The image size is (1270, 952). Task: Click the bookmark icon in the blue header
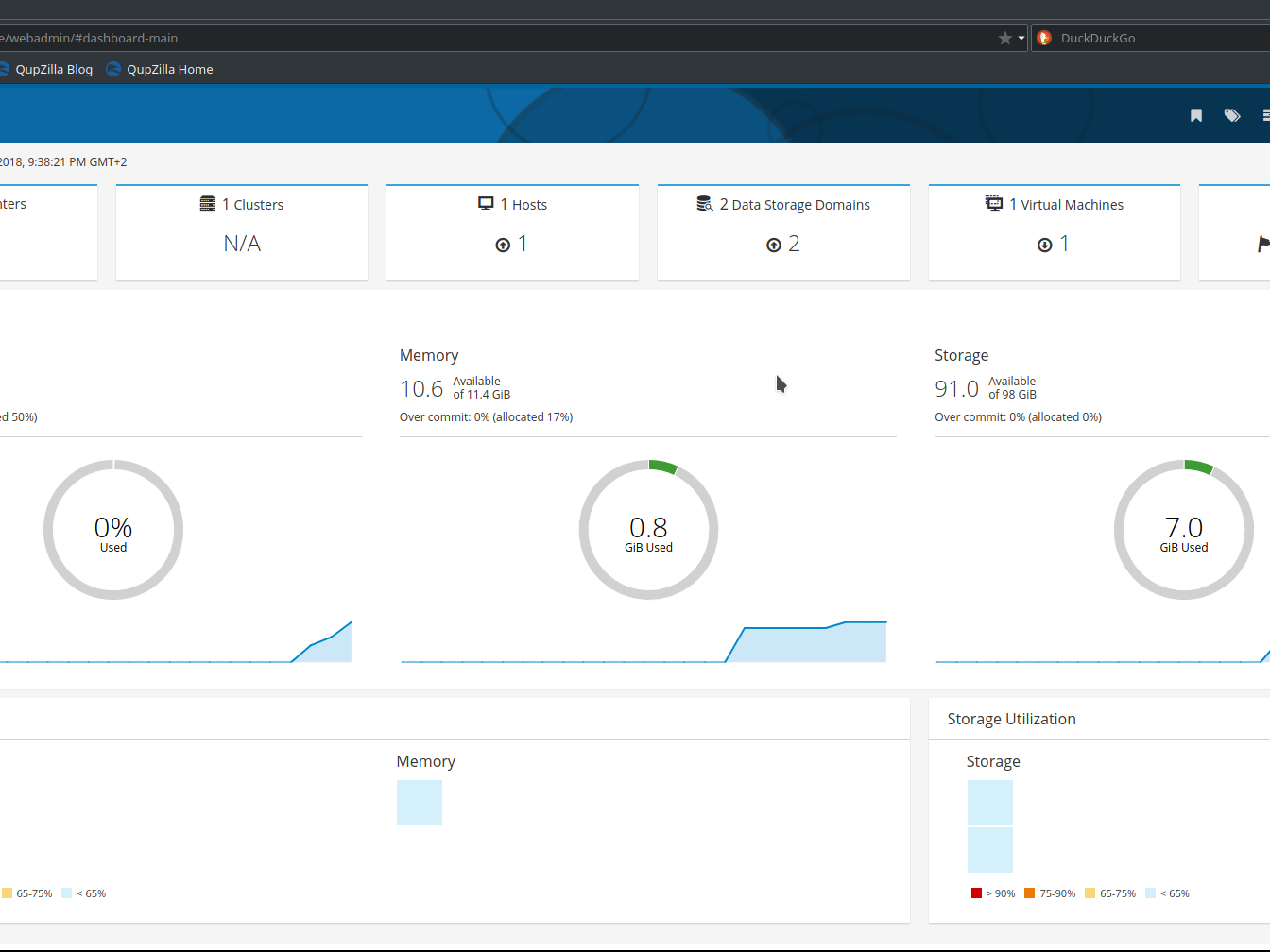tap(1196, 115)
